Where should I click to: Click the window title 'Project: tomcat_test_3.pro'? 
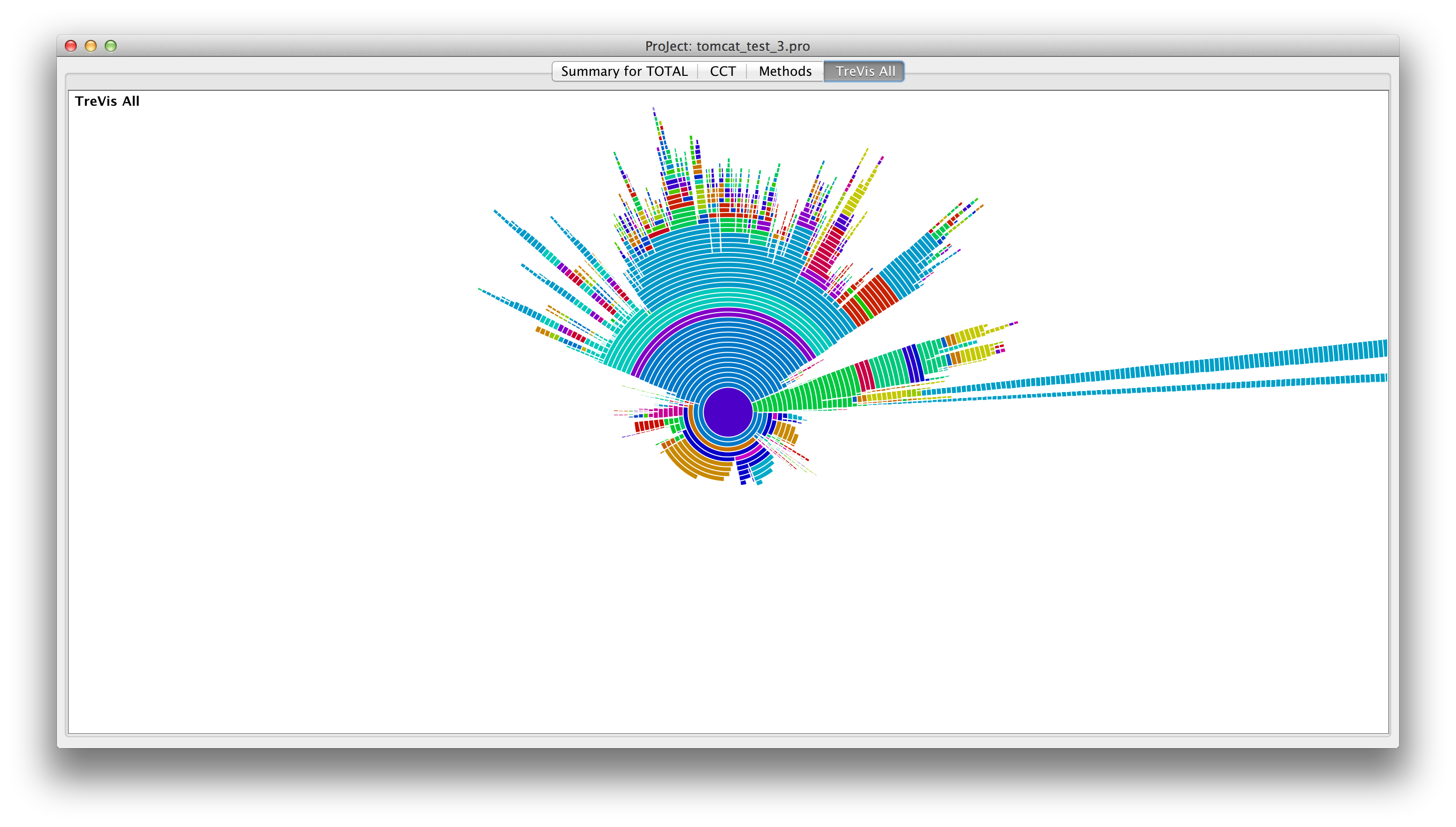click(x=727, y=46)
